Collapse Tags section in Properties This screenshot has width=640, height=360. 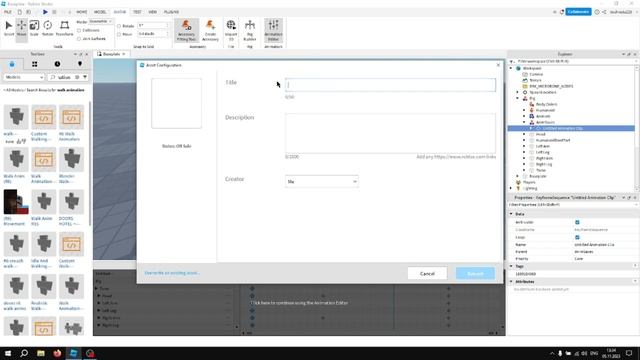pos(511,266)
